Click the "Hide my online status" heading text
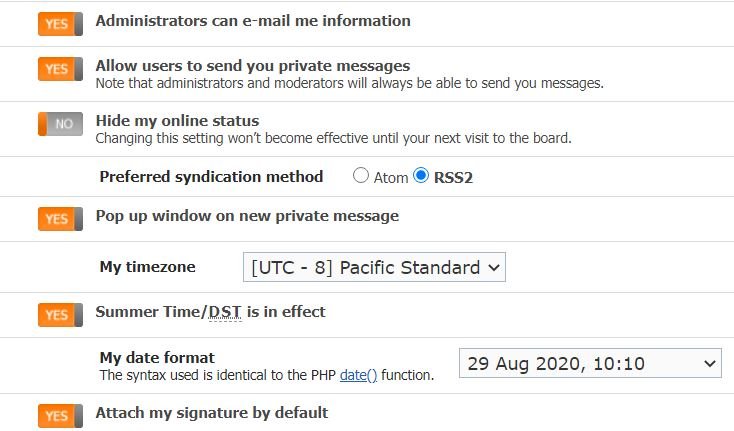 coord(177,121)
